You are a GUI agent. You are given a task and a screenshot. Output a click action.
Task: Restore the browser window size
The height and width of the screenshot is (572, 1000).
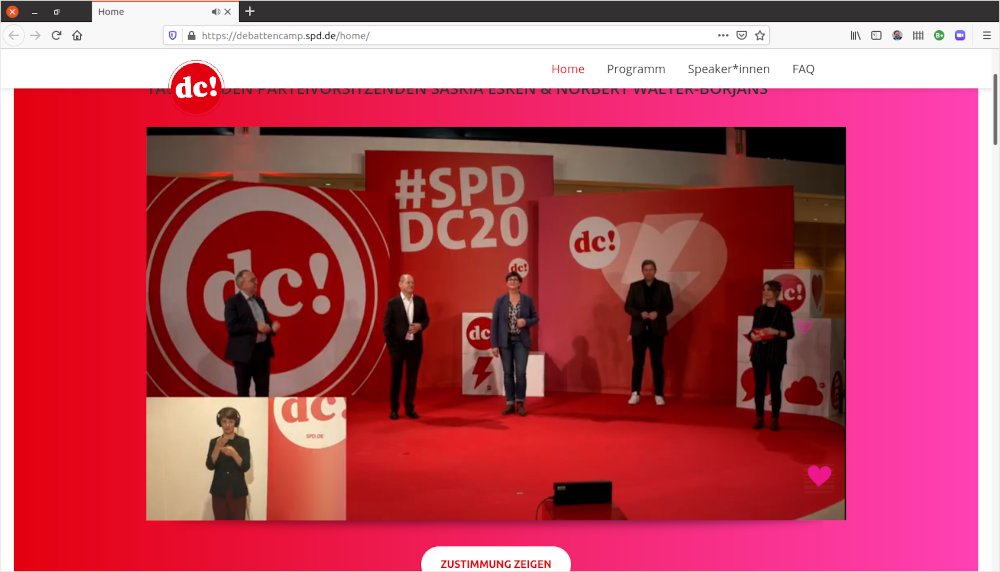point(56,11)
